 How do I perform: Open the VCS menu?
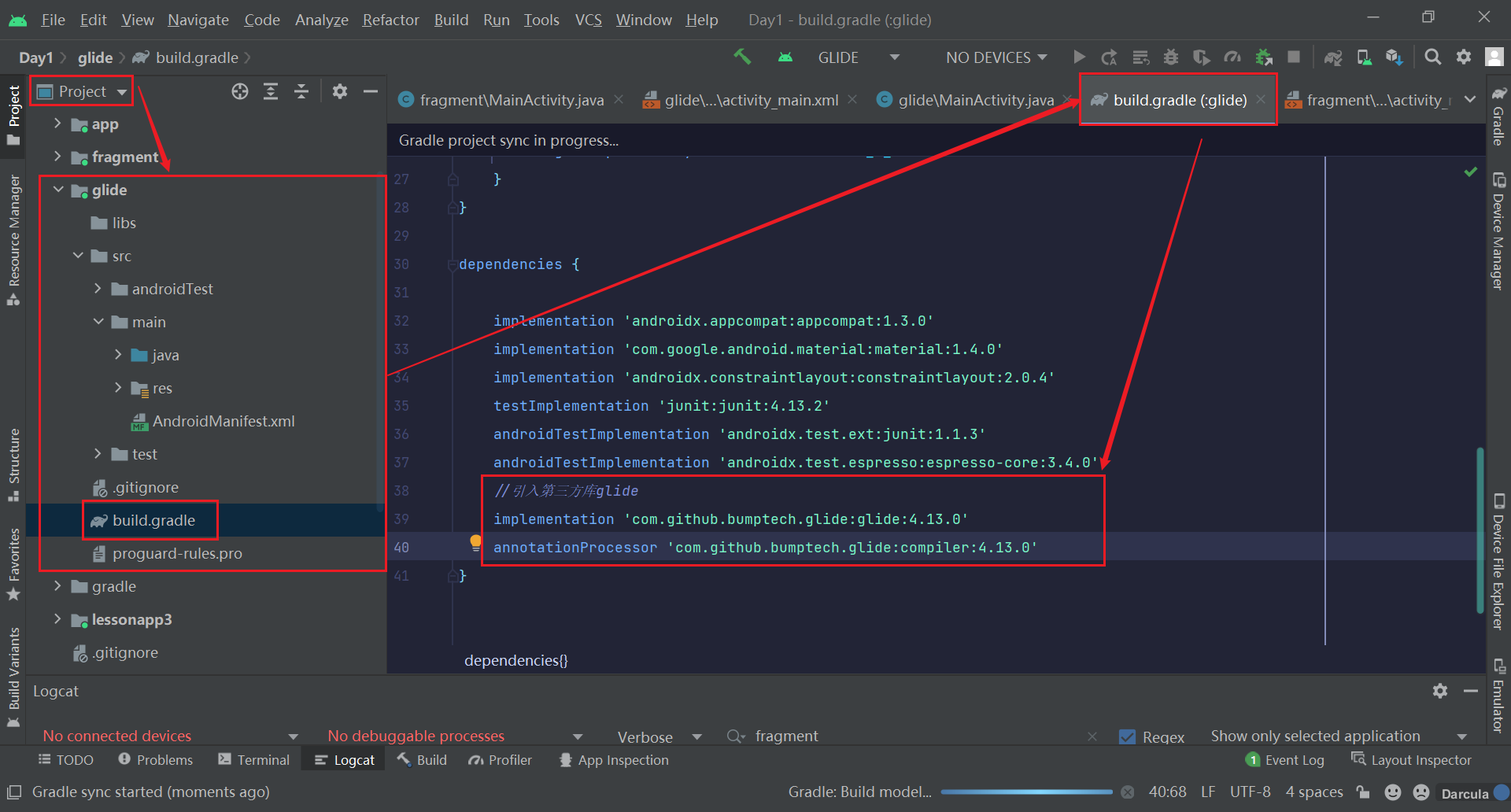pos(589,20)
